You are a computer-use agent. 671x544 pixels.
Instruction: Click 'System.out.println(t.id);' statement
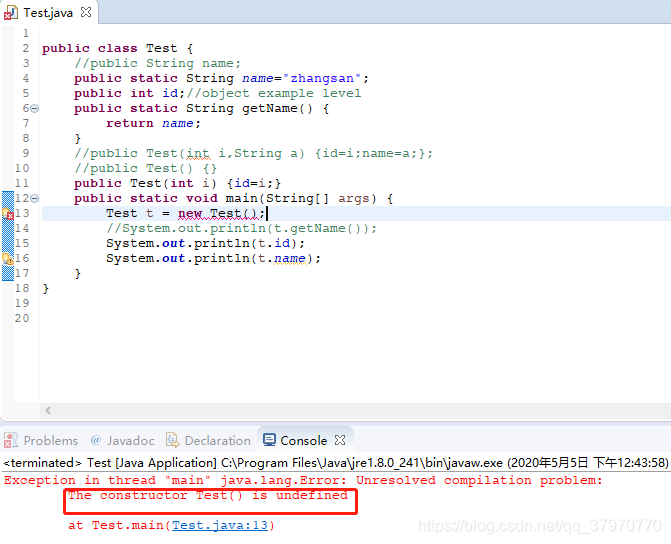[205, 243]
